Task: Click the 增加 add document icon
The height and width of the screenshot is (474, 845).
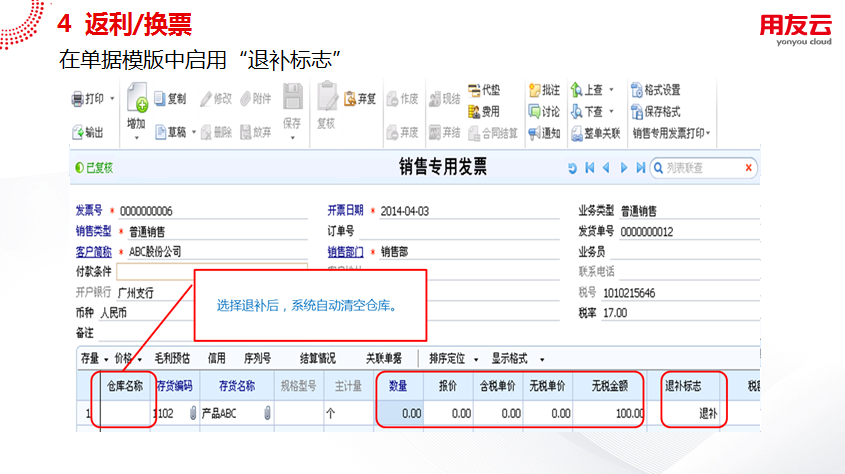Action: tap(137, 97)
